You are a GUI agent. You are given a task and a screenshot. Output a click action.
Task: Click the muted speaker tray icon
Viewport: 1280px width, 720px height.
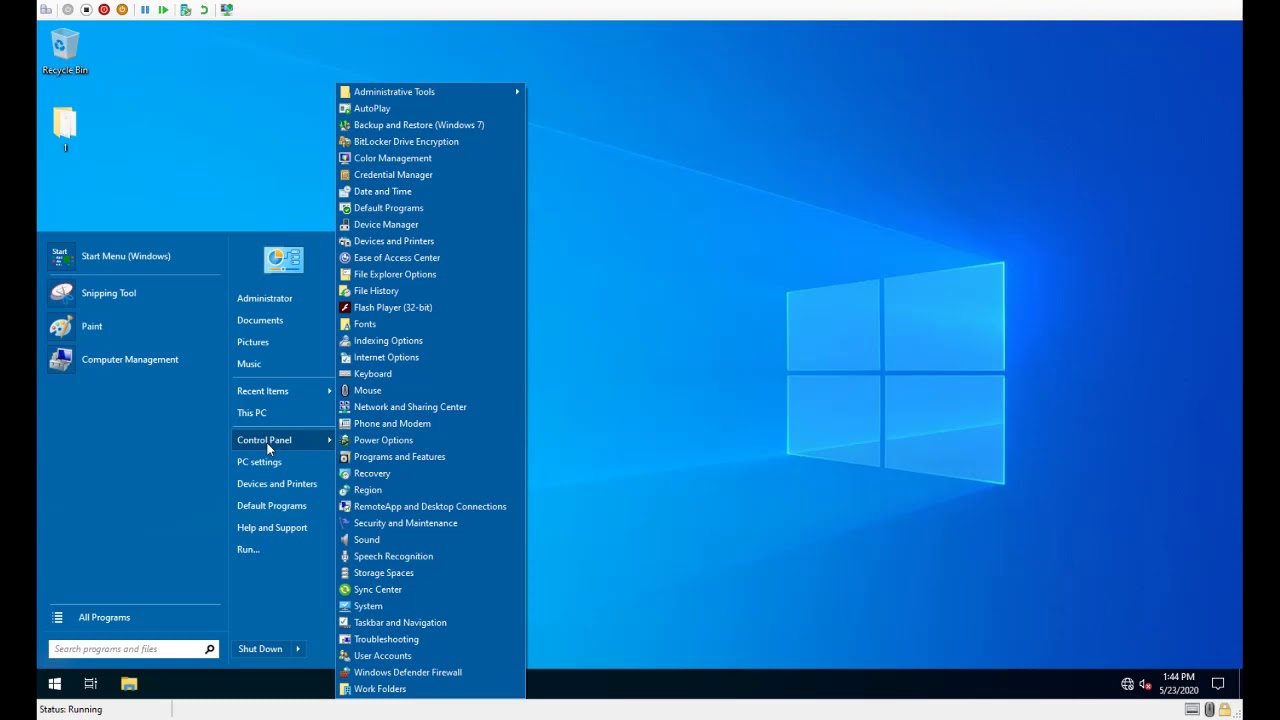click(1145, 684)
